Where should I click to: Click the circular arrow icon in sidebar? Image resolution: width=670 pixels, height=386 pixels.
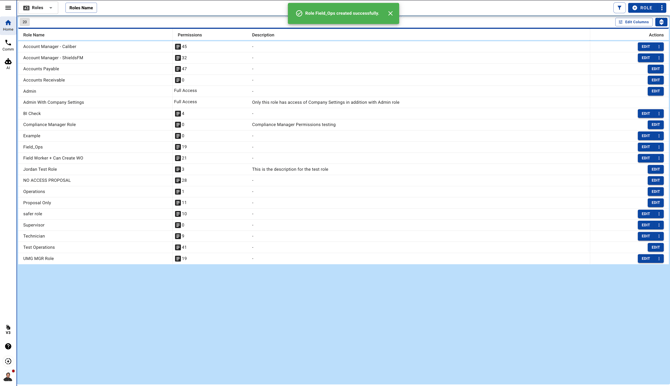pyautogui.click(x=8, y=361)
